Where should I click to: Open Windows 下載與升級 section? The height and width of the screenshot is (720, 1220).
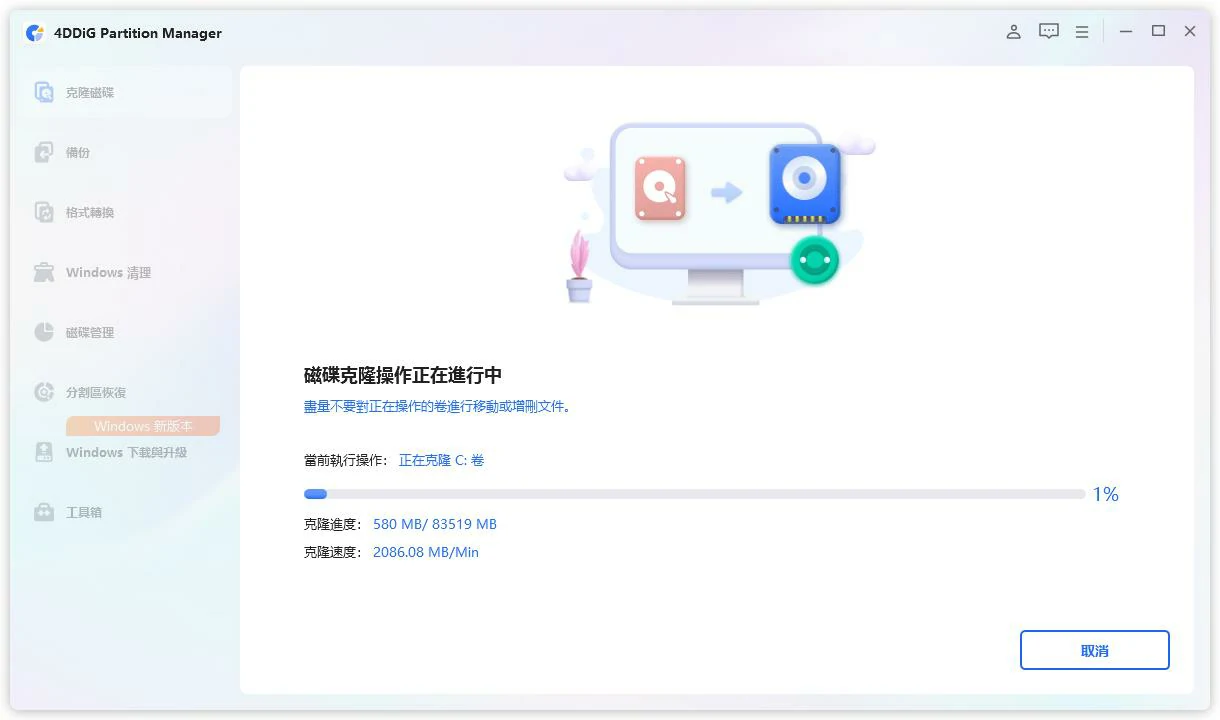[123, 452]
